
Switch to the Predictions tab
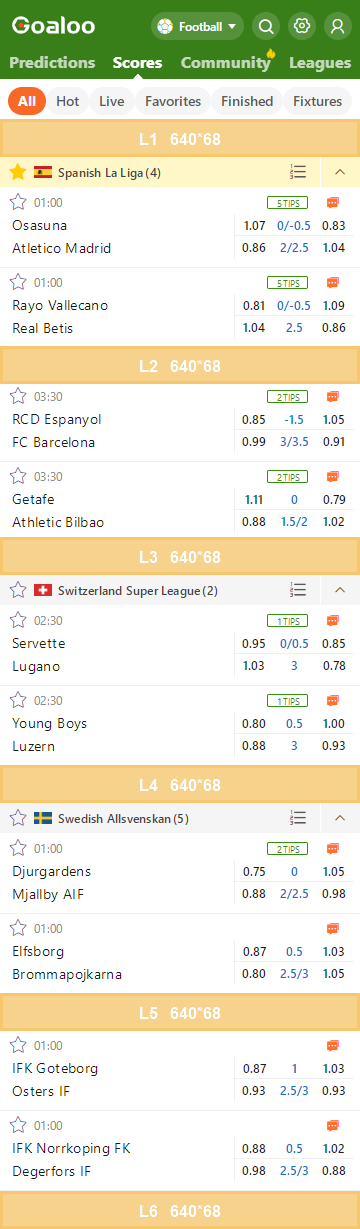click(x=52, y=63)
